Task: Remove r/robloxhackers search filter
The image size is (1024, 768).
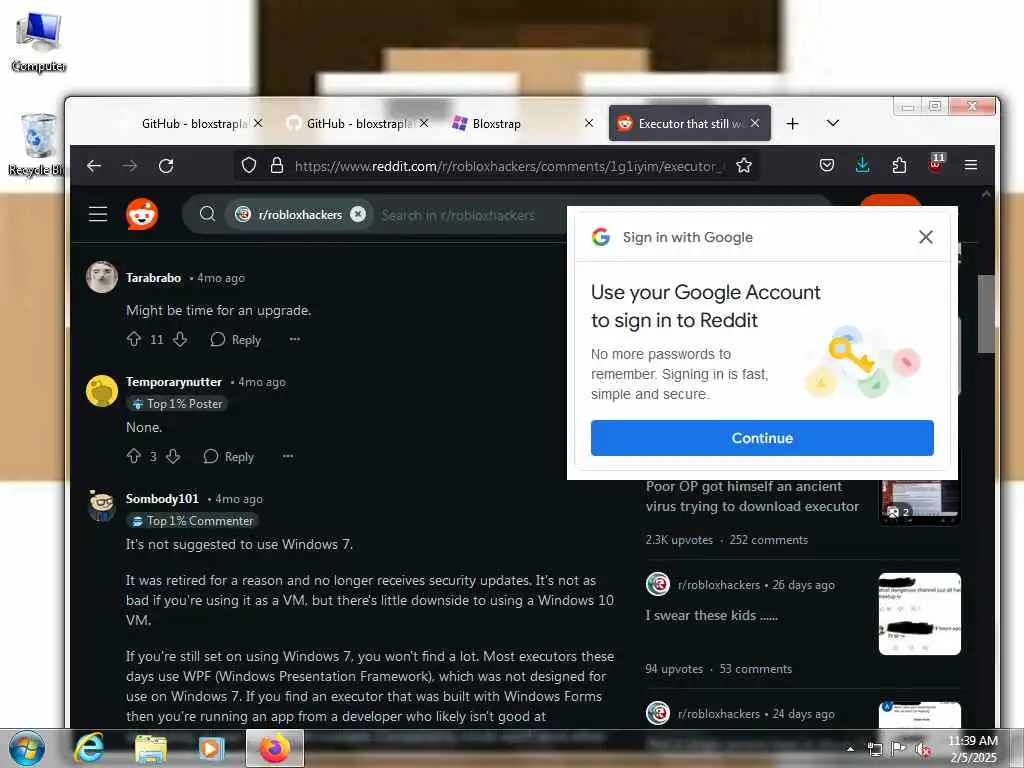Action: [x=358, y=214]
